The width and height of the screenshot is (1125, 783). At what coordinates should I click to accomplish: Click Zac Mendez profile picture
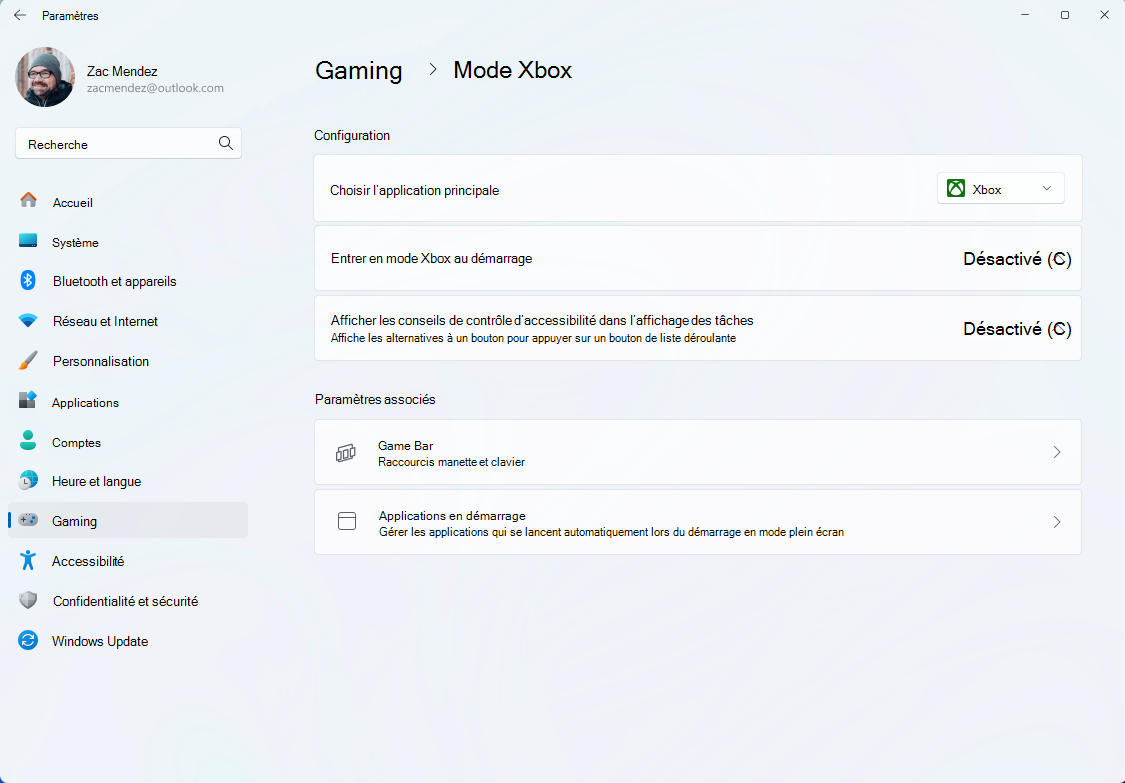pos(44,78)
